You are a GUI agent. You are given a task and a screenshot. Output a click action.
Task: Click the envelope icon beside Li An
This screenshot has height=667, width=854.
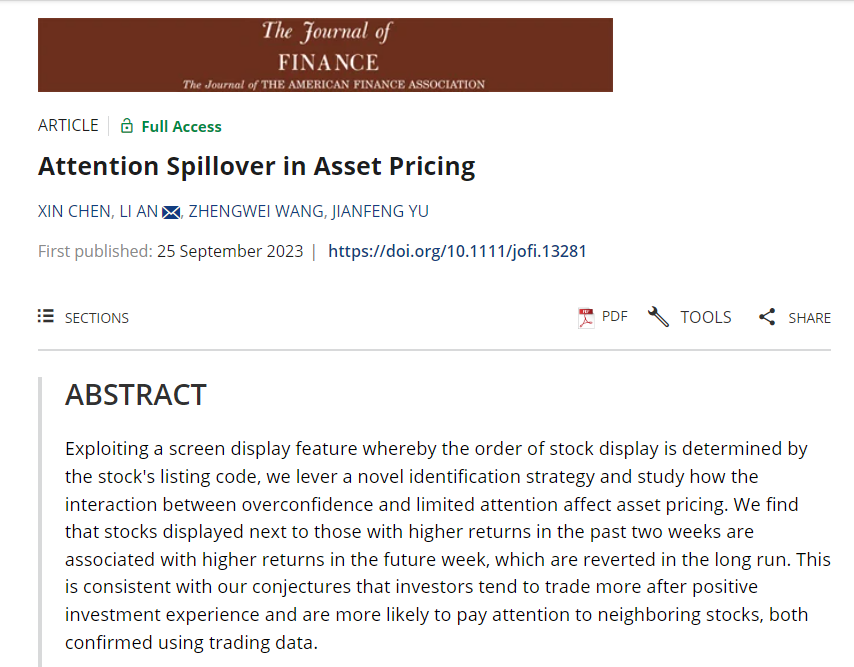pyautogui.click(x=171, y=211)
